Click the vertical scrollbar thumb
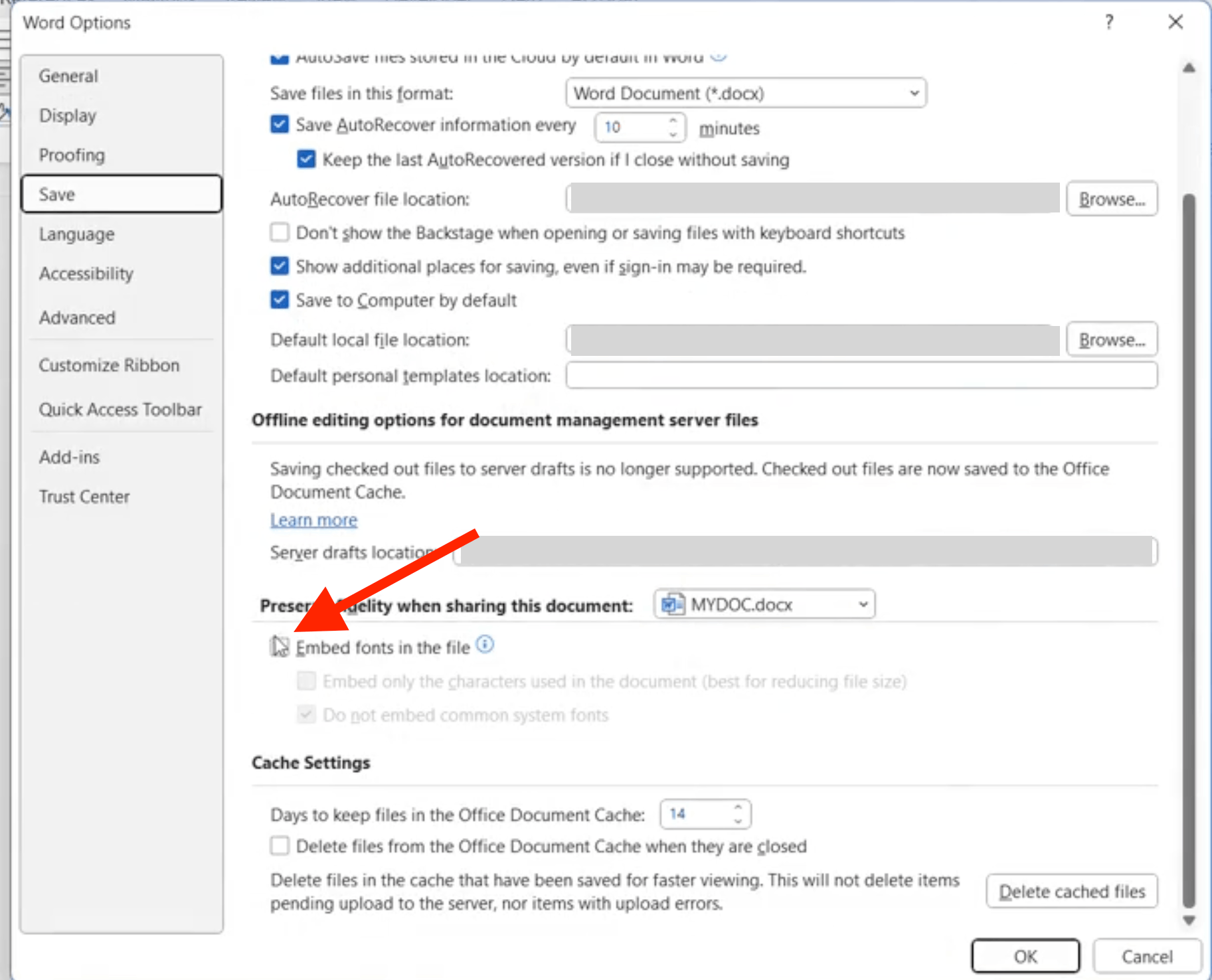This screenshot has width=1212, height=980. point(1189,550)
